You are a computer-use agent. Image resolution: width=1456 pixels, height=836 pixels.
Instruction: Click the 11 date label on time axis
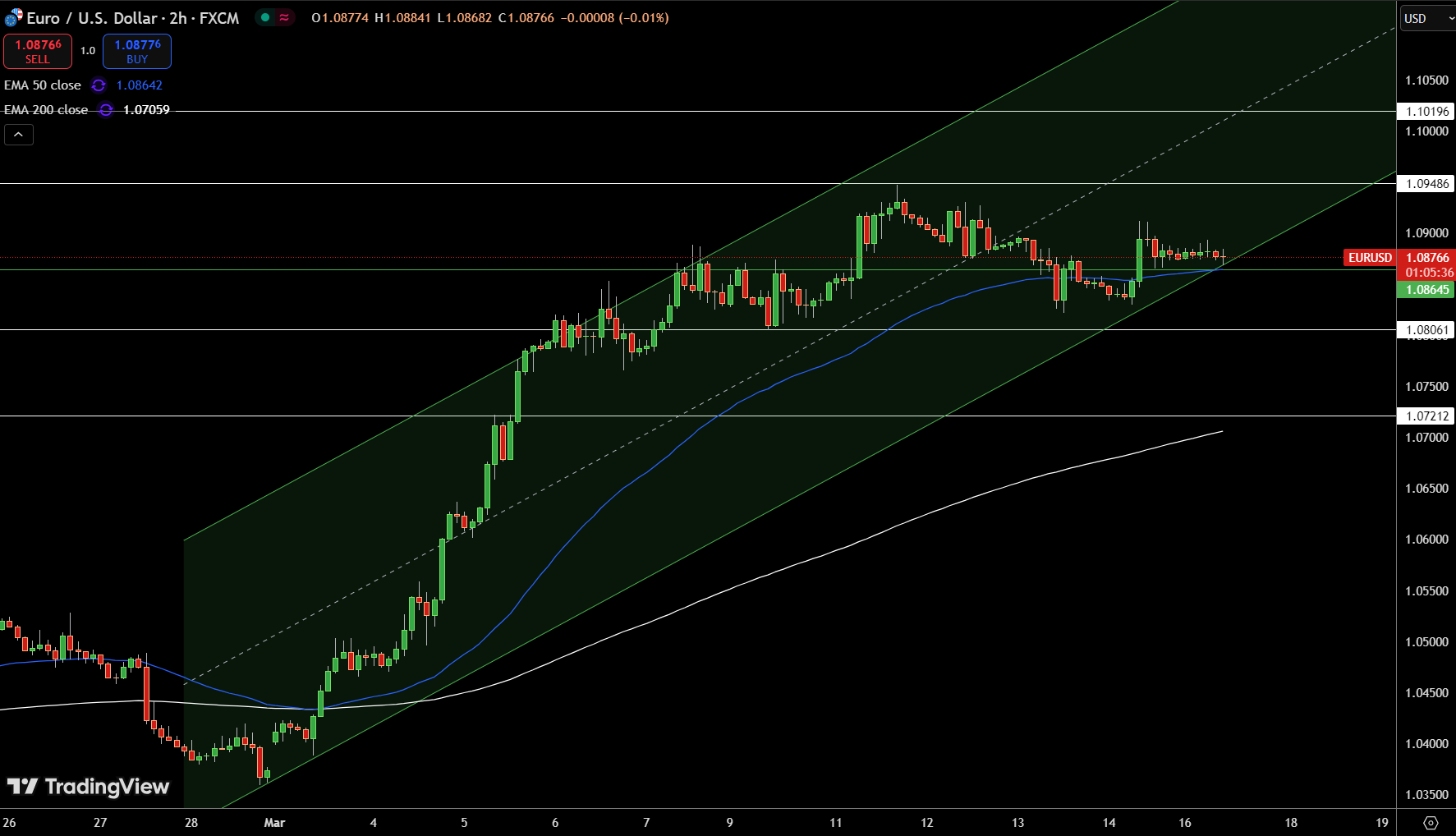point(836,823)
